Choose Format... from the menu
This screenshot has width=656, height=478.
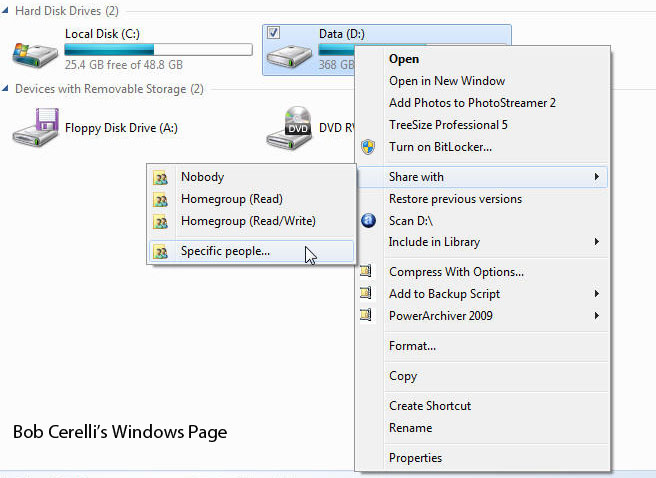point(483,346)
